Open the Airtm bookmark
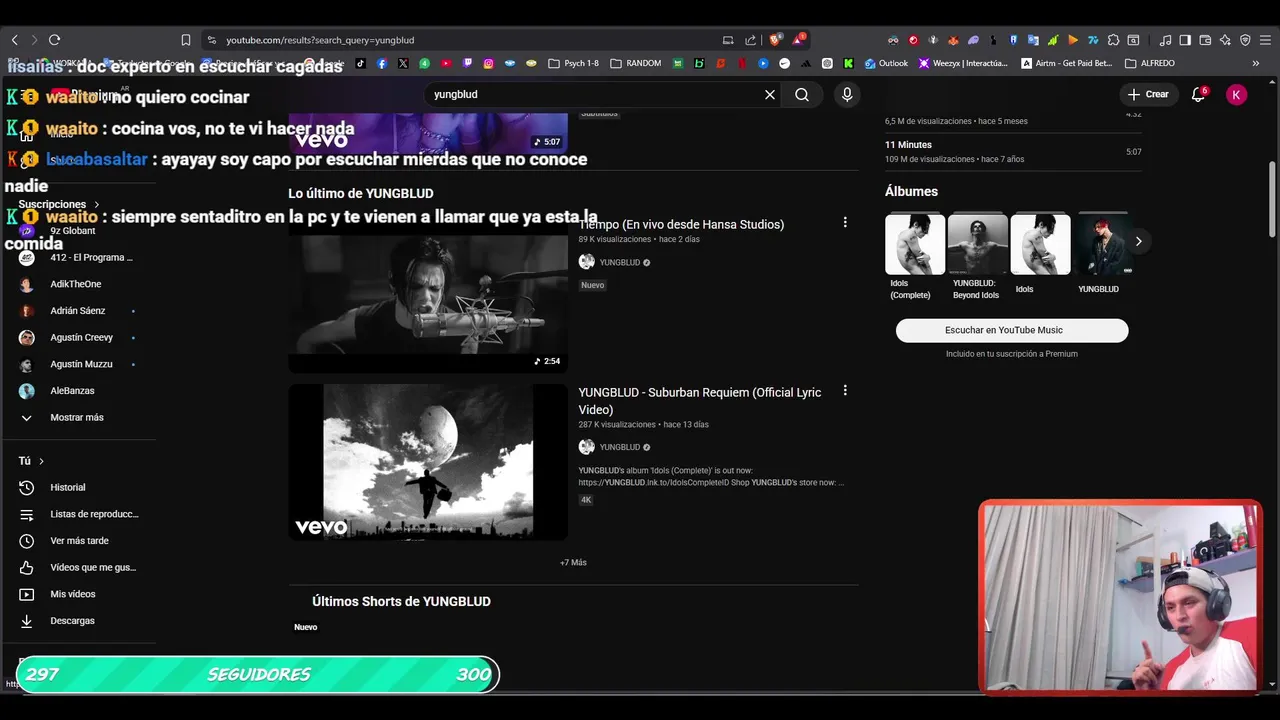The image size is (1280, 720). [x=1066, y=63]
